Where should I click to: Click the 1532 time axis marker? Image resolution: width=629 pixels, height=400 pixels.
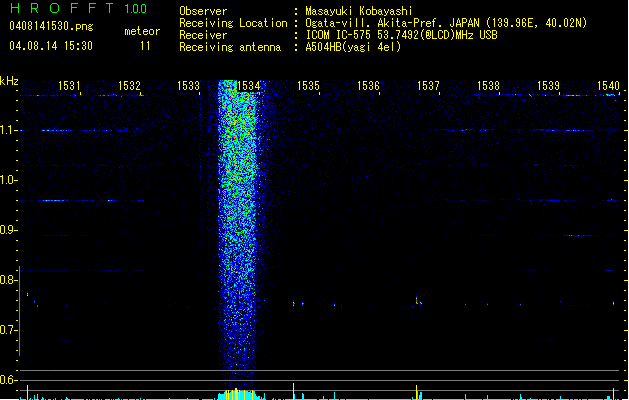[130, 86]
